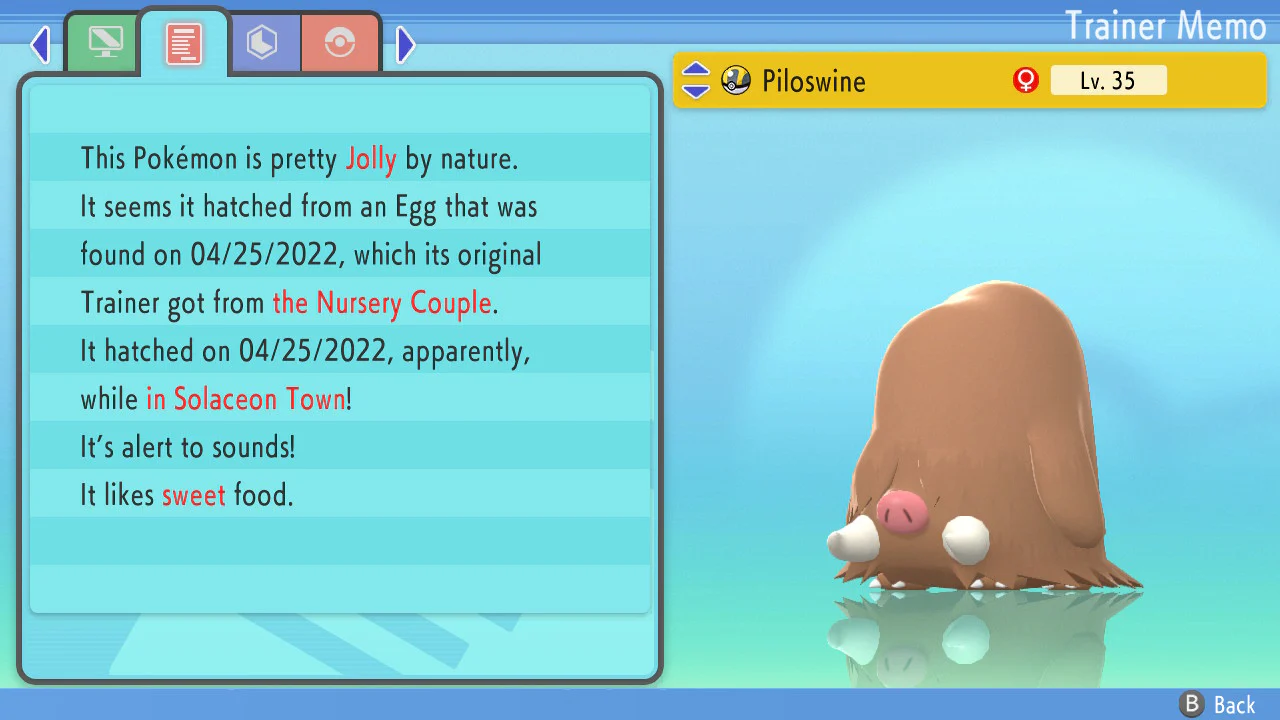This screenshot has height=720, width=1280.
Task: Go to the next summary page arrow
Action: click(405, 44)
